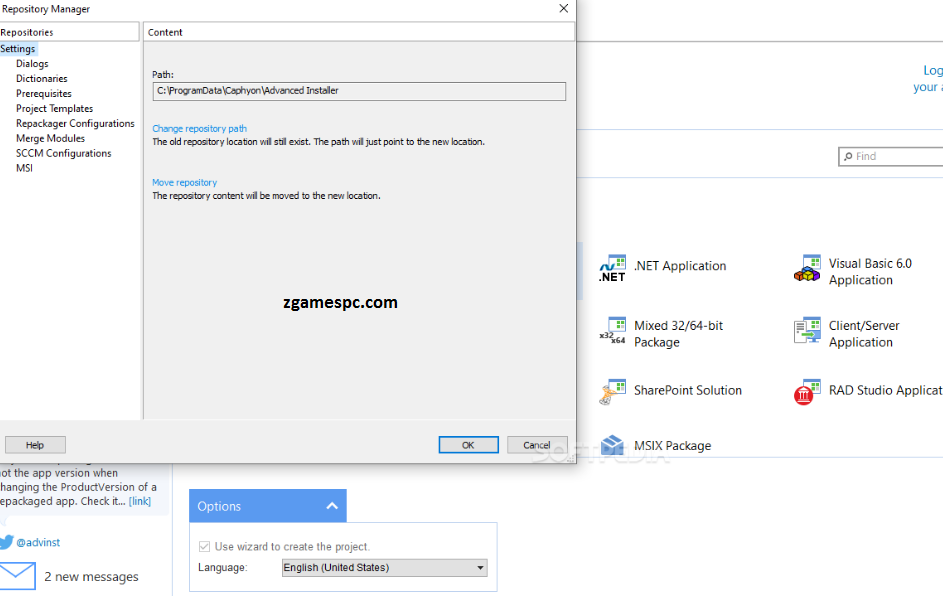Choose the RAD Studio Application icon

(807, 392)
